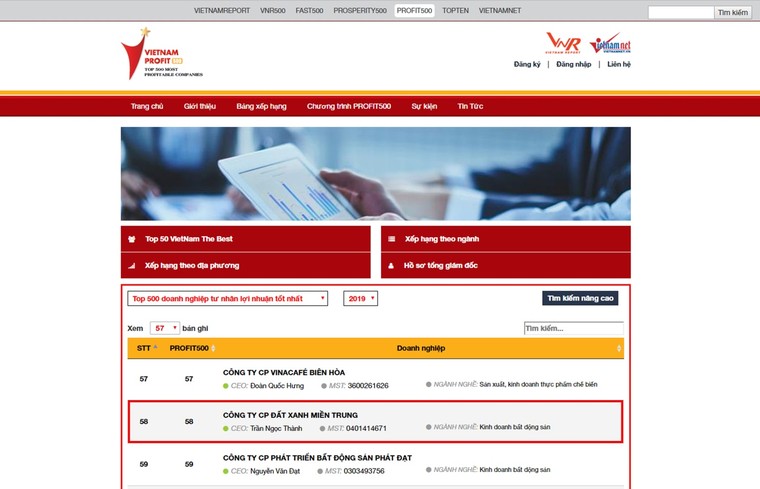
Task: Click the Vietnam Profit 500 logo
Action: point(161,53)
